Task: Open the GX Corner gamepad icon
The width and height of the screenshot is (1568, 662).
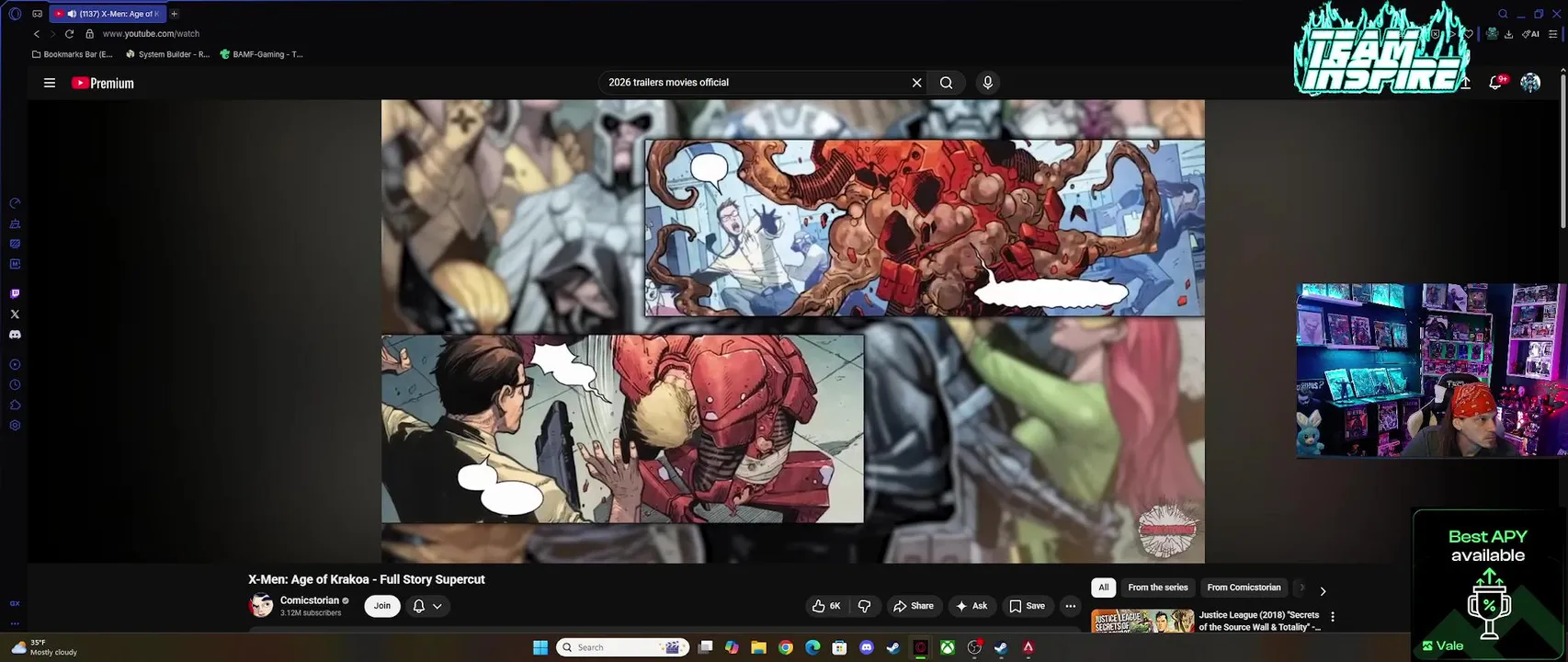Action: (x=37, y=14)
